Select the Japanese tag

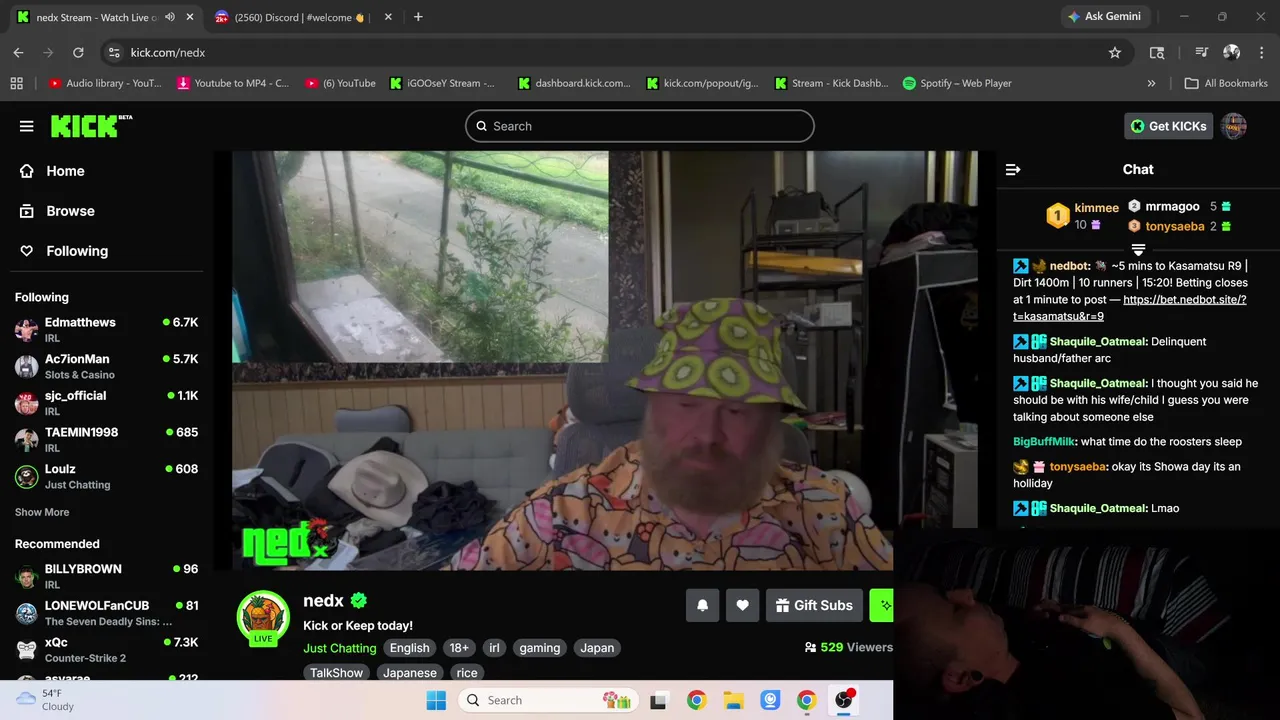[410, 673]
